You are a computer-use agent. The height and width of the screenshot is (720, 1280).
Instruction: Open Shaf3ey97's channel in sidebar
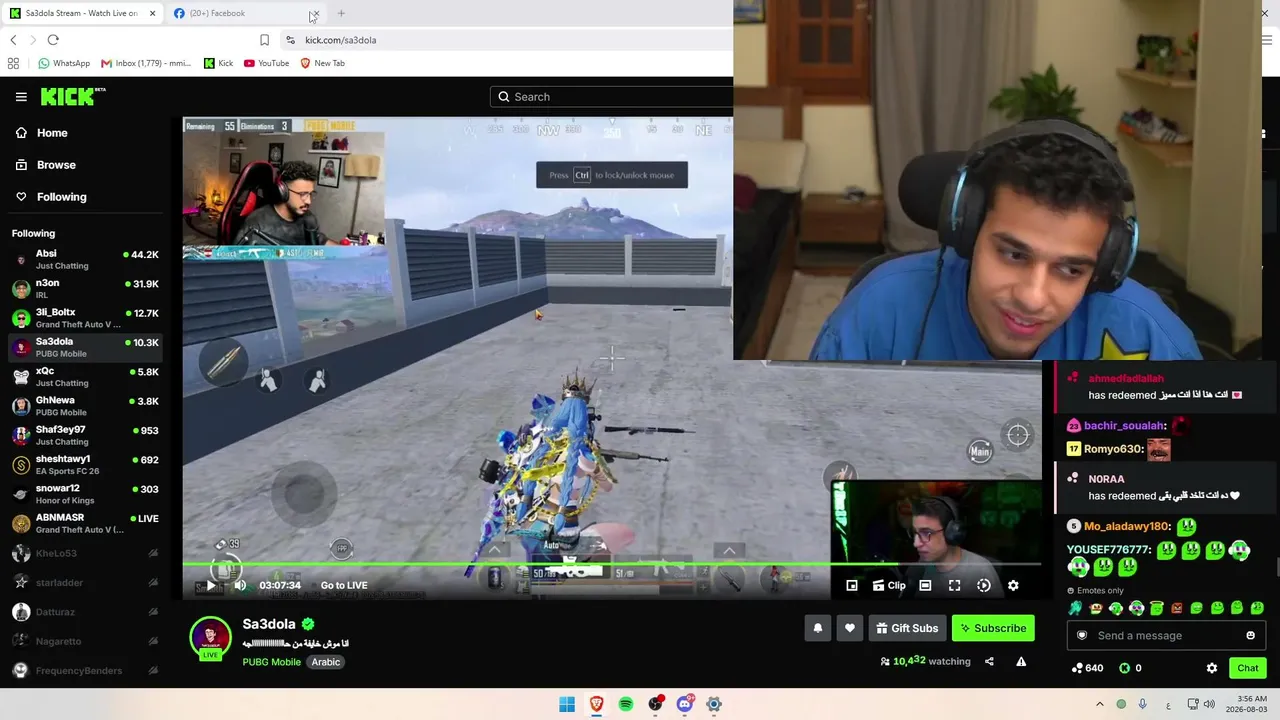coord(85,436)
